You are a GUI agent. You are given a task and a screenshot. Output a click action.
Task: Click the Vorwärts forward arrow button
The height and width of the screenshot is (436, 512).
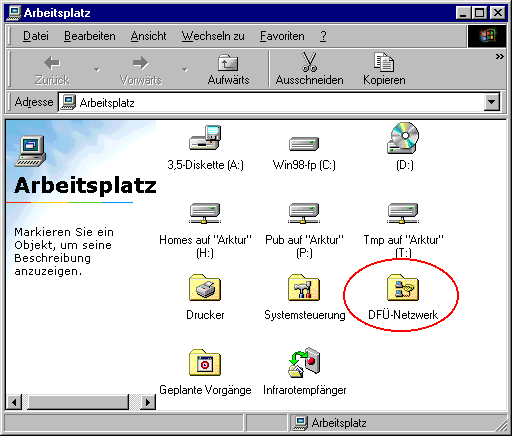click(x=141, y=70)
